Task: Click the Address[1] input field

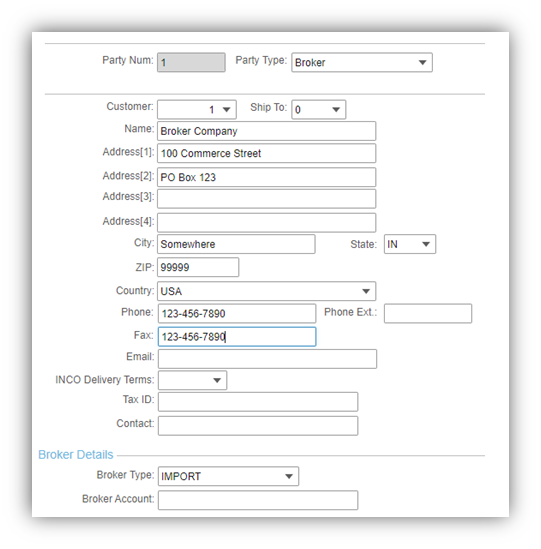Action: 266,153
